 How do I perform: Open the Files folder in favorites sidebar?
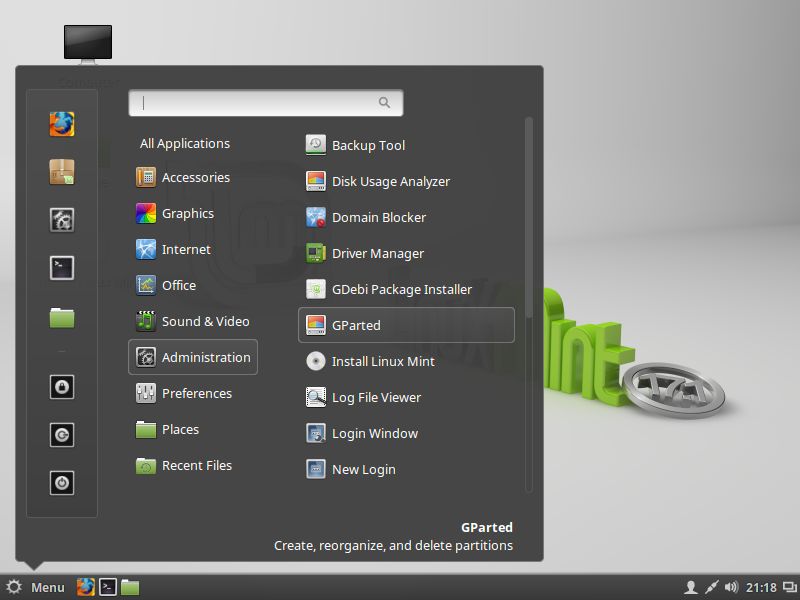(62, 317)
